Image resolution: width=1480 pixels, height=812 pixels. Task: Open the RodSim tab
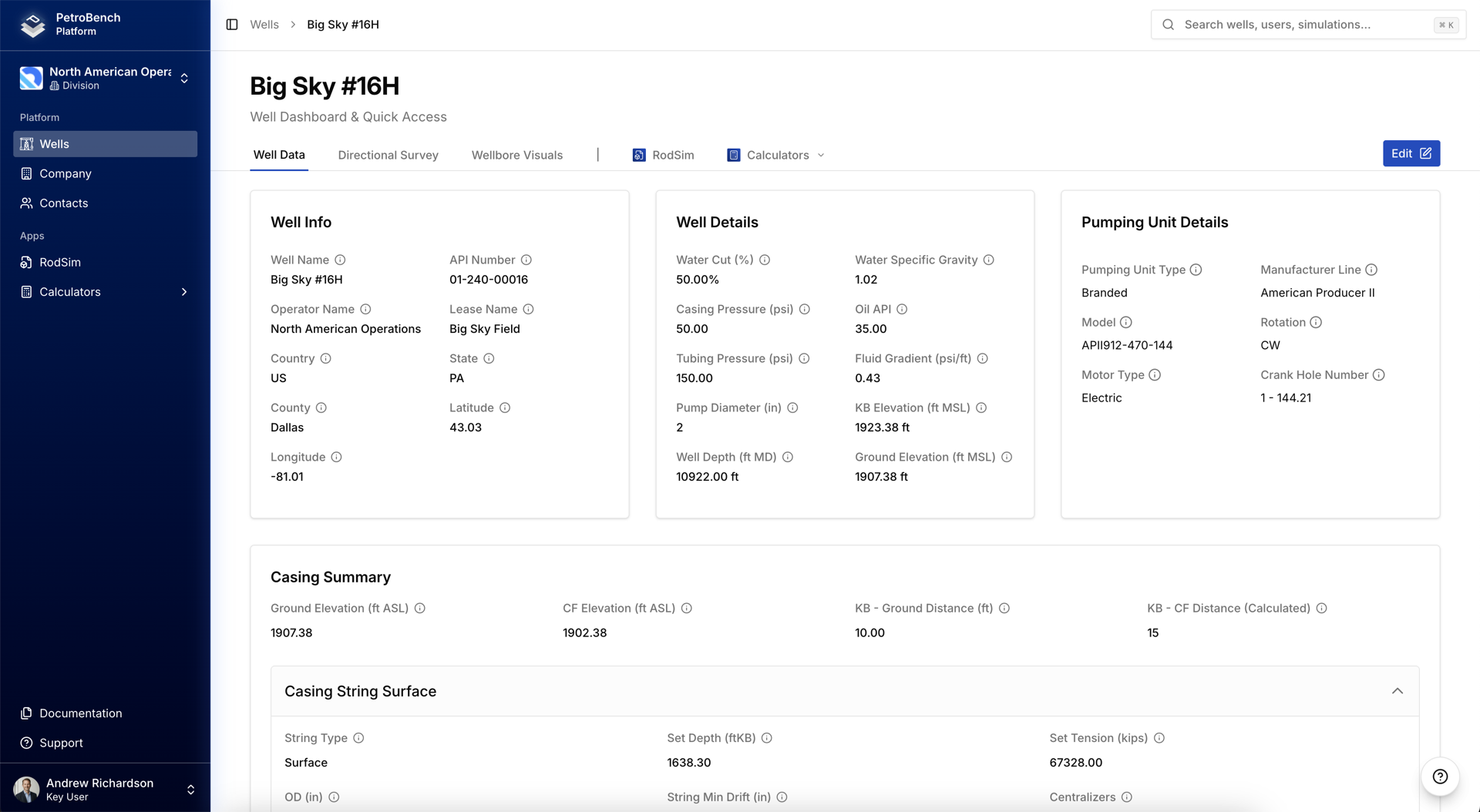pos(663,155)
